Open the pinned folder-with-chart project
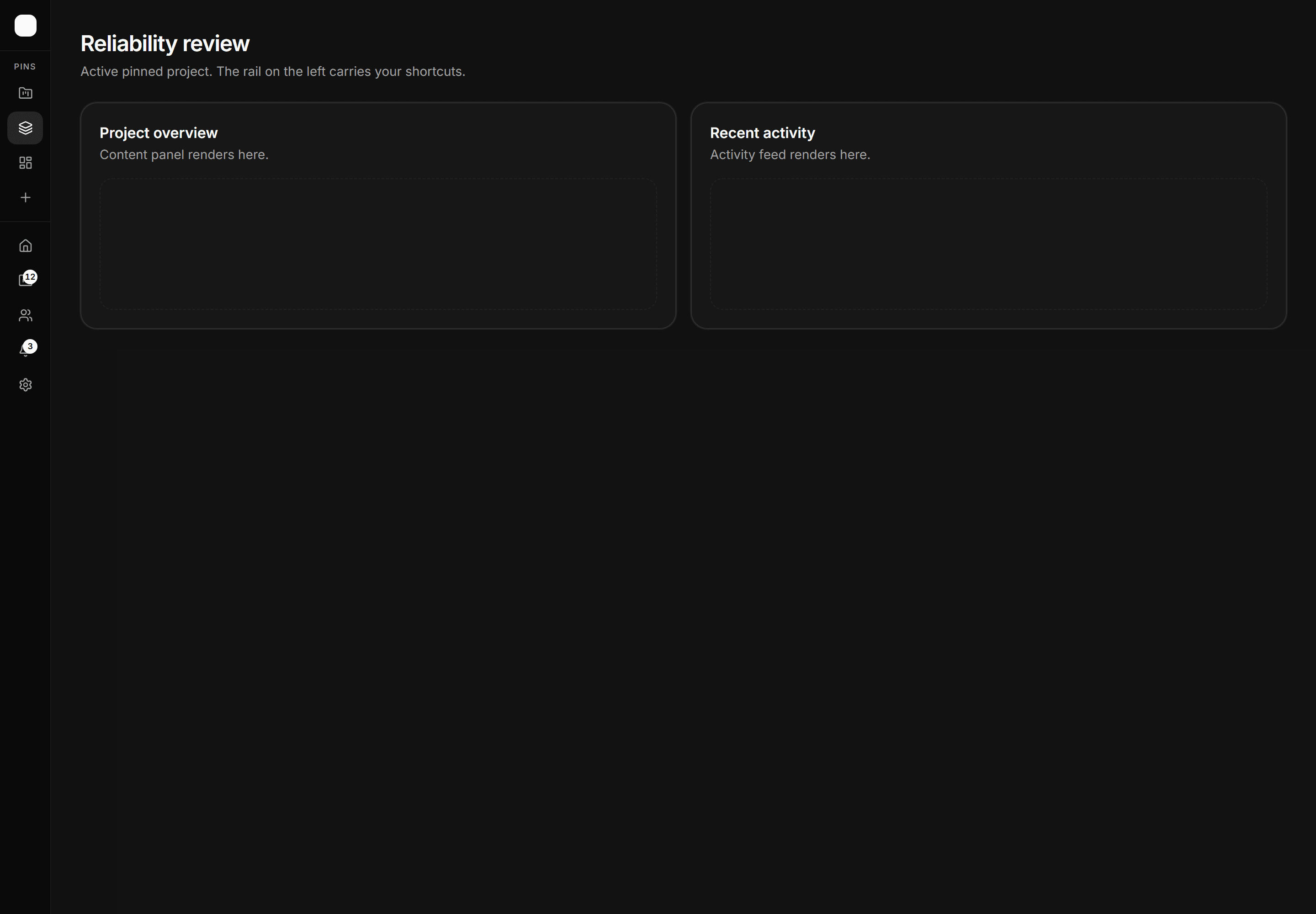This screenshot has height=914, width=1316. point(25,93)
